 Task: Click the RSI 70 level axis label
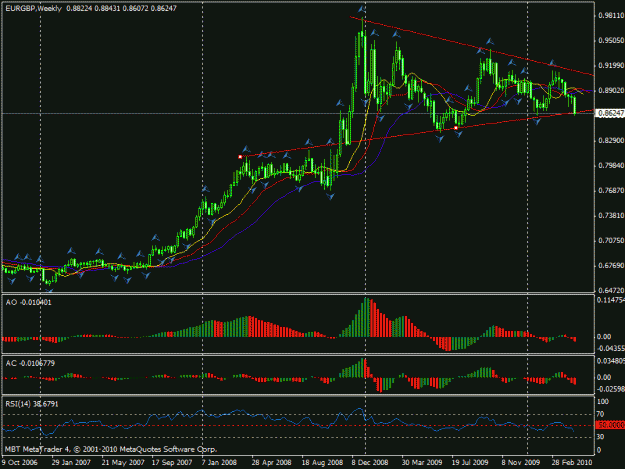tap(601, 414)
